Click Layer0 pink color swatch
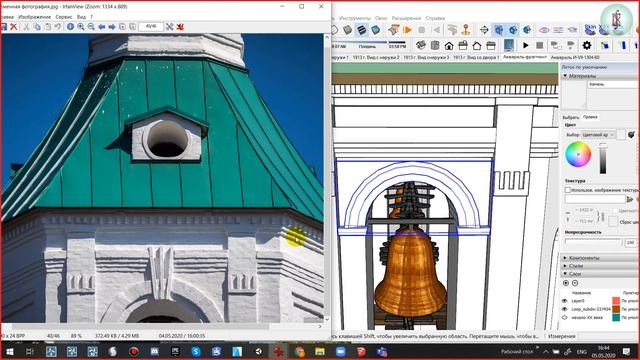640x360 pixels. [616, 301]
